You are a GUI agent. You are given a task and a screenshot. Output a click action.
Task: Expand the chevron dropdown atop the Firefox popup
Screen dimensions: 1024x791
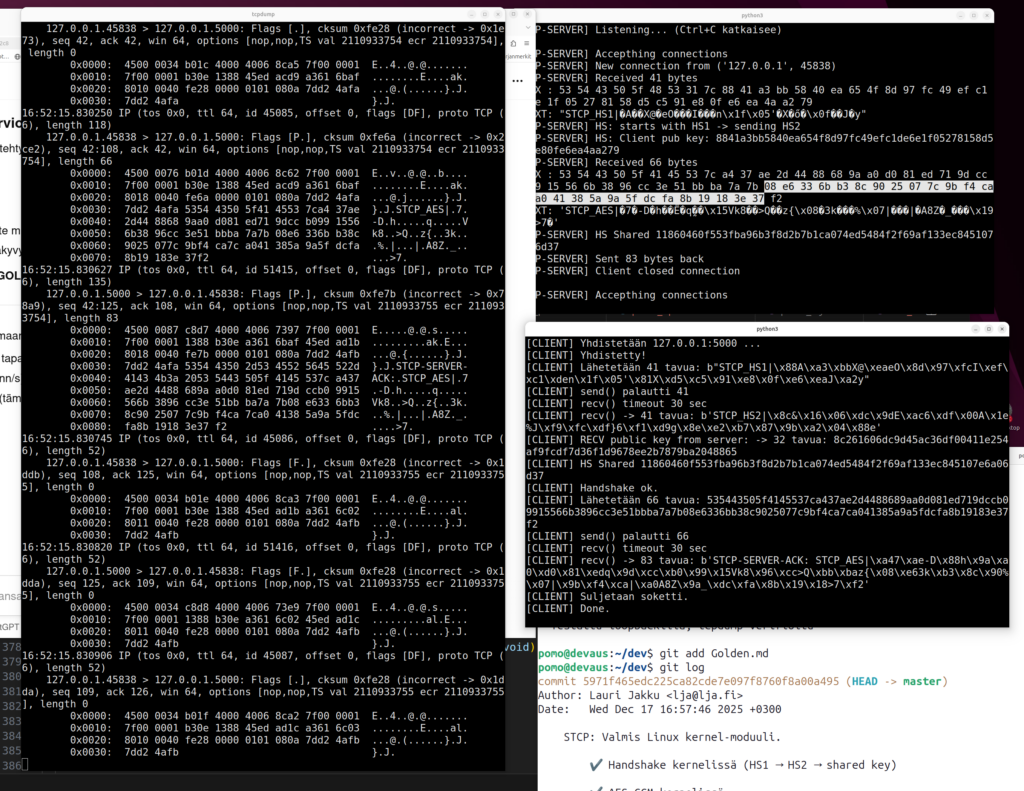(528, 27)
